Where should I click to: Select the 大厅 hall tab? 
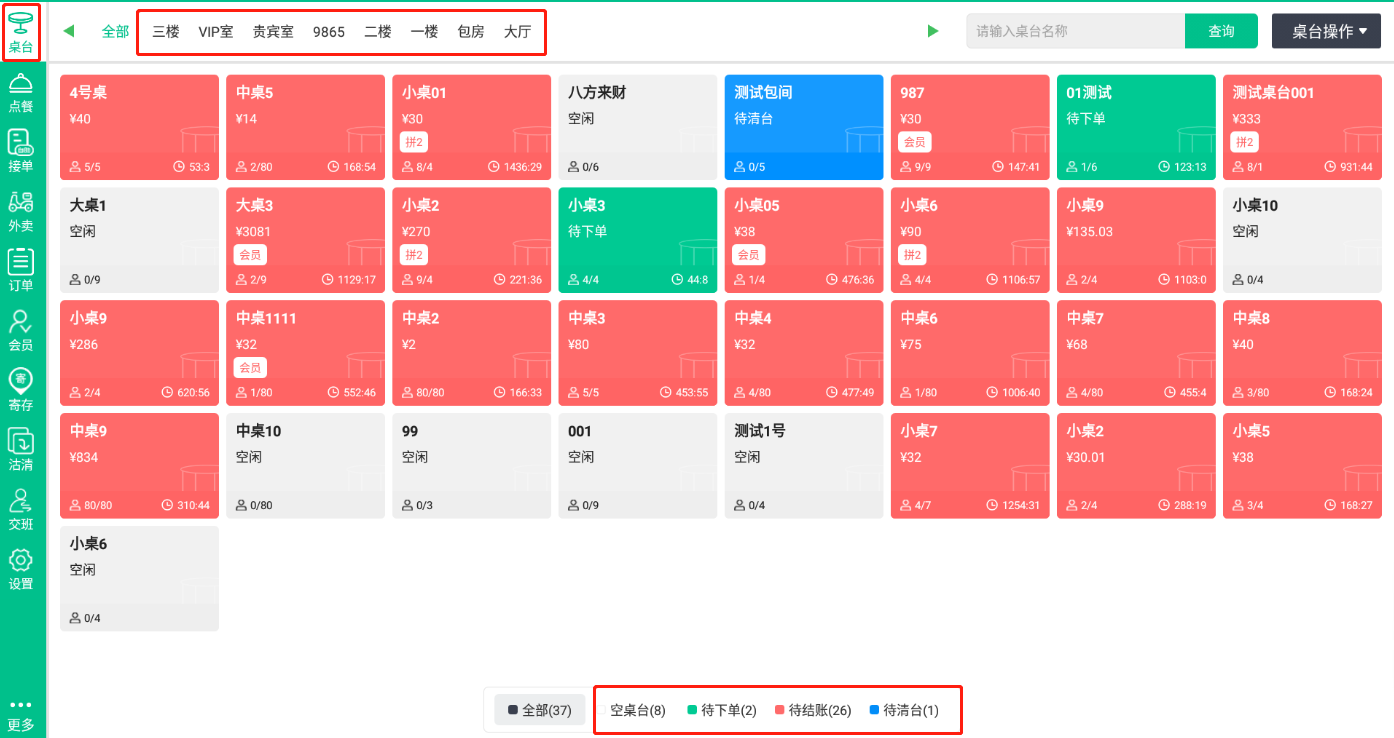517,31
